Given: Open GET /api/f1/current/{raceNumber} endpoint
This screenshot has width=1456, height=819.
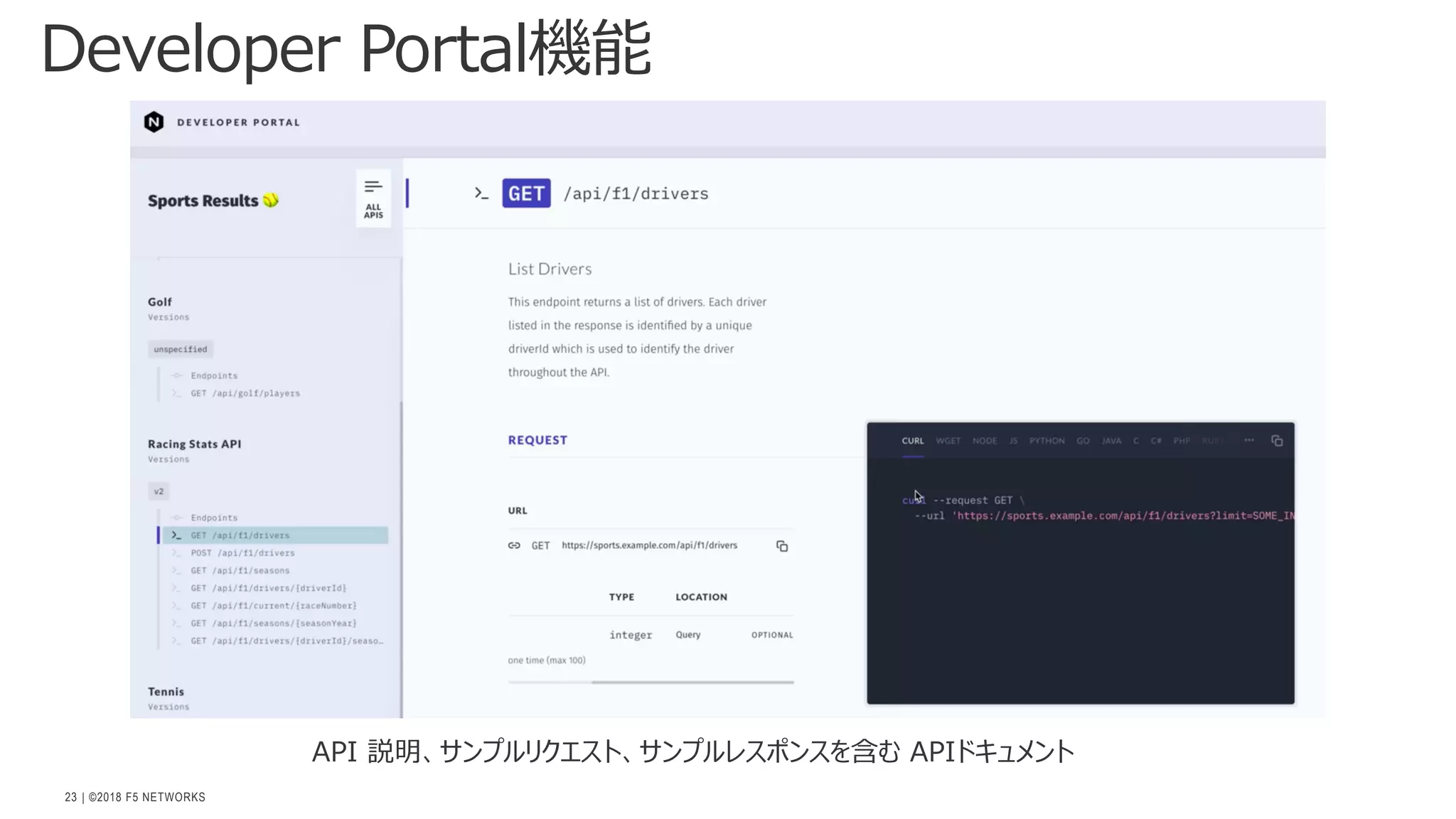Looking at the screenshot, I should click(x=273, y=606).
